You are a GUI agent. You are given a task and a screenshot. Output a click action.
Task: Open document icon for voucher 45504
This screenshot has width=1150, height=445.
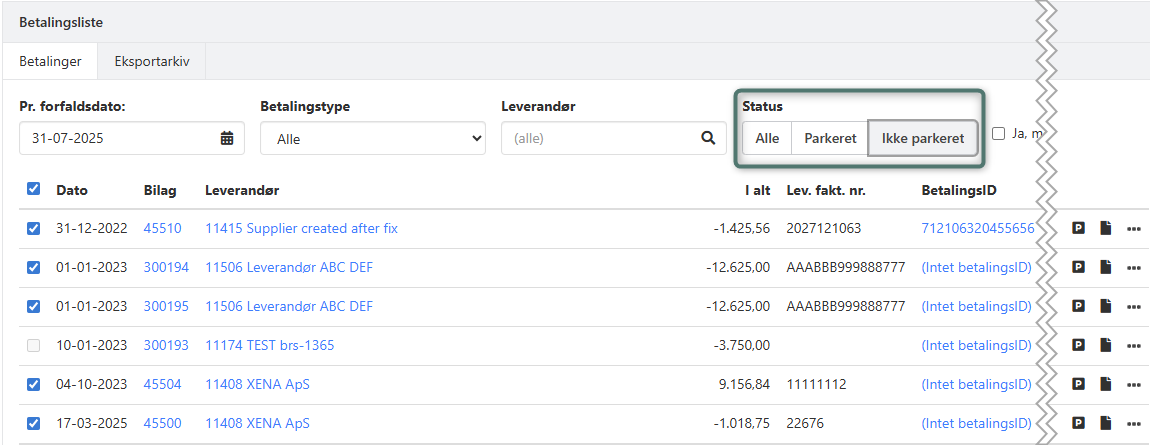[1106, 384]
